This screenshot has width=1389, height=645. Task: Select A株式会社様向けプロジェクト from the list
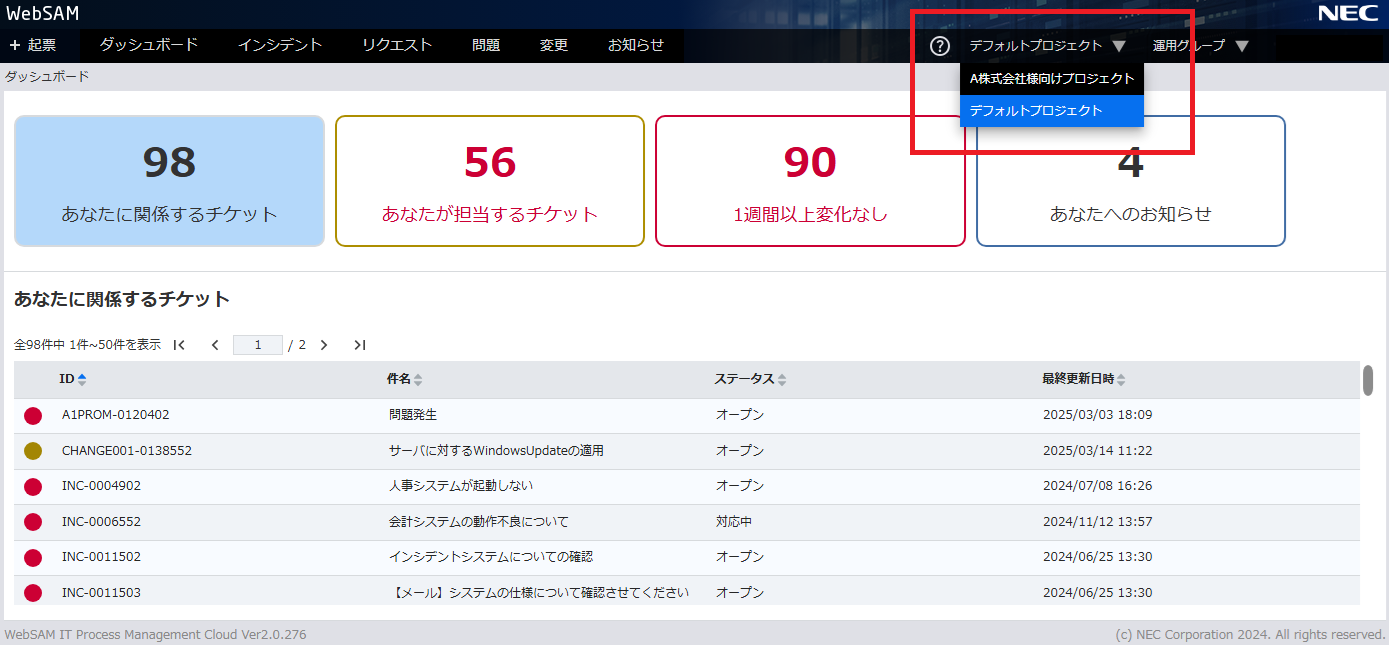[1051, 79]
